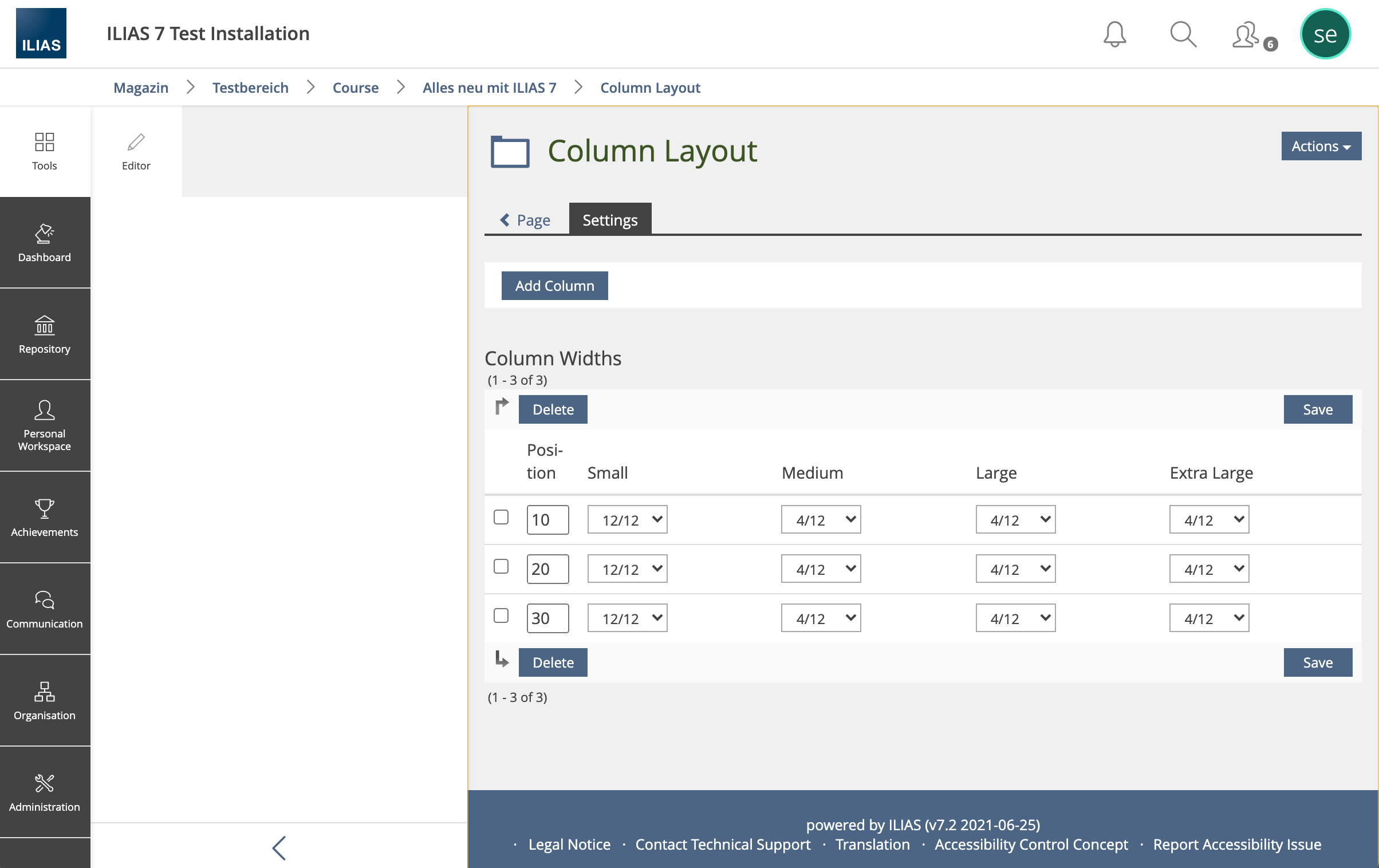
Task: Open the Editor pencil tool
Action: (136, 151)
